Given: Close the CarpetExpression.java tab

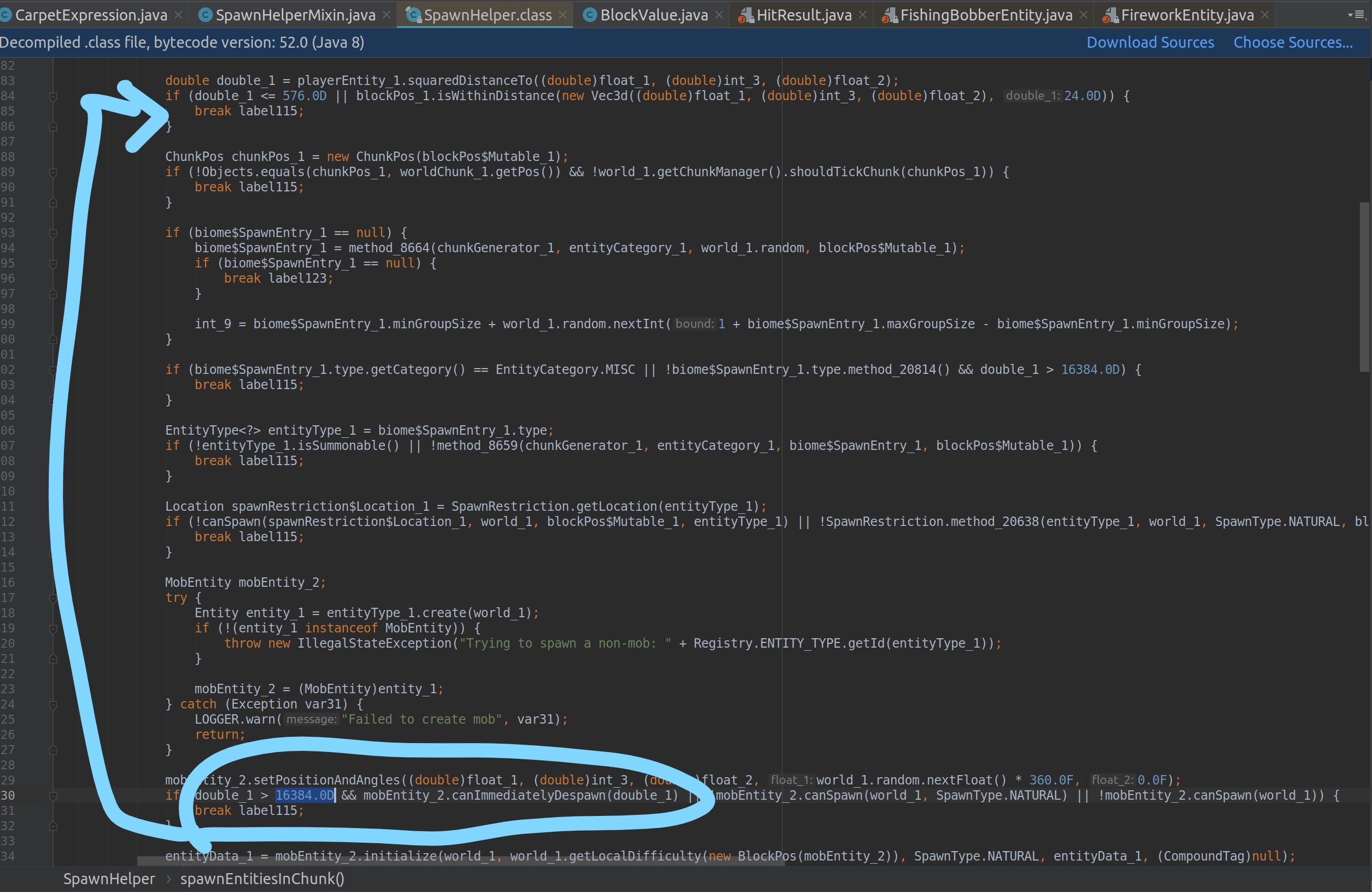Looking at the screenshot, I should tap(179, 15).
